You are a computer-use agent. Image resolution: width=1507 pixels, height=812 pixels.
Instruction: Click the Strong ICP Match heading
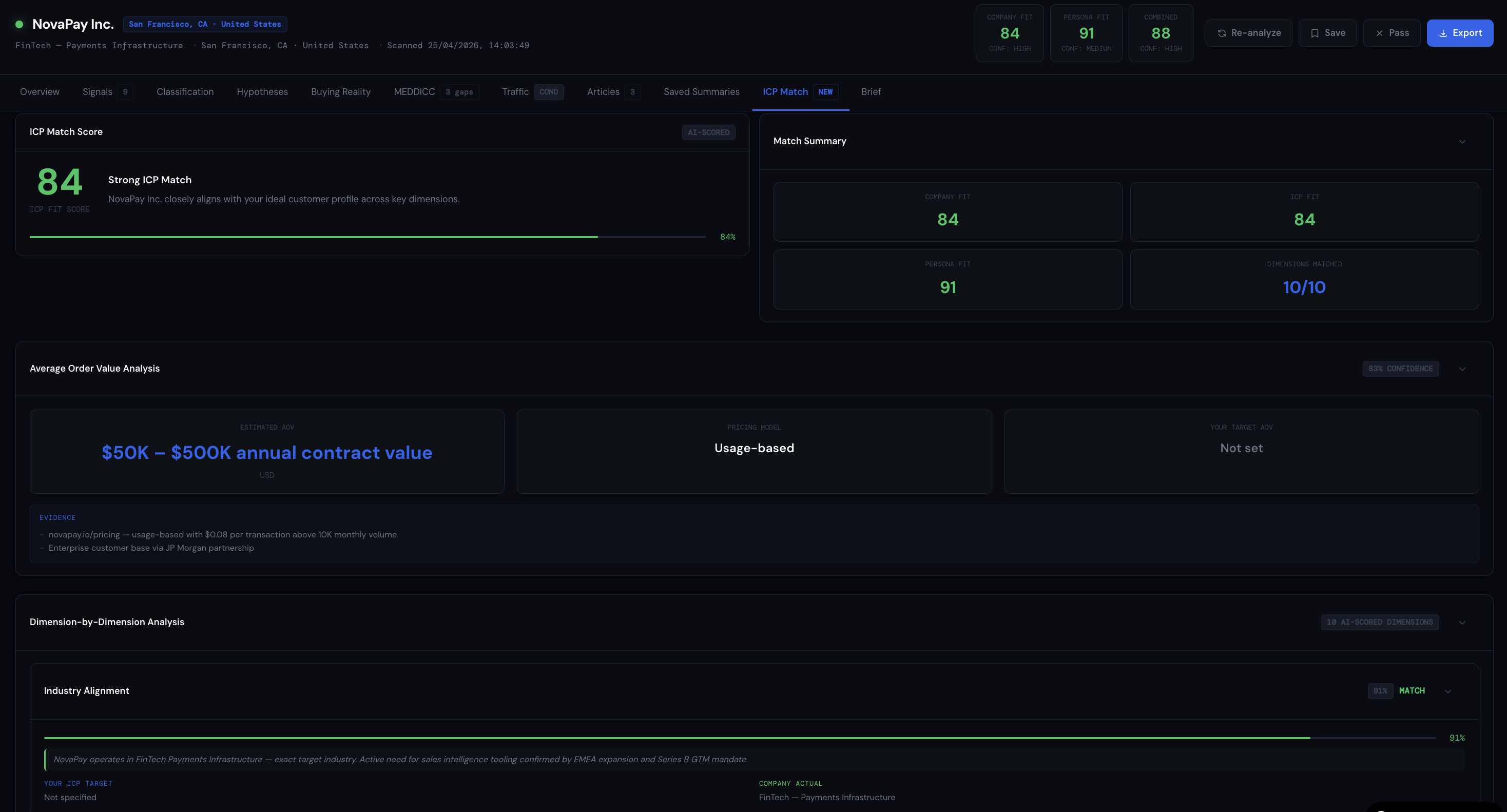[x=150, y=180]
